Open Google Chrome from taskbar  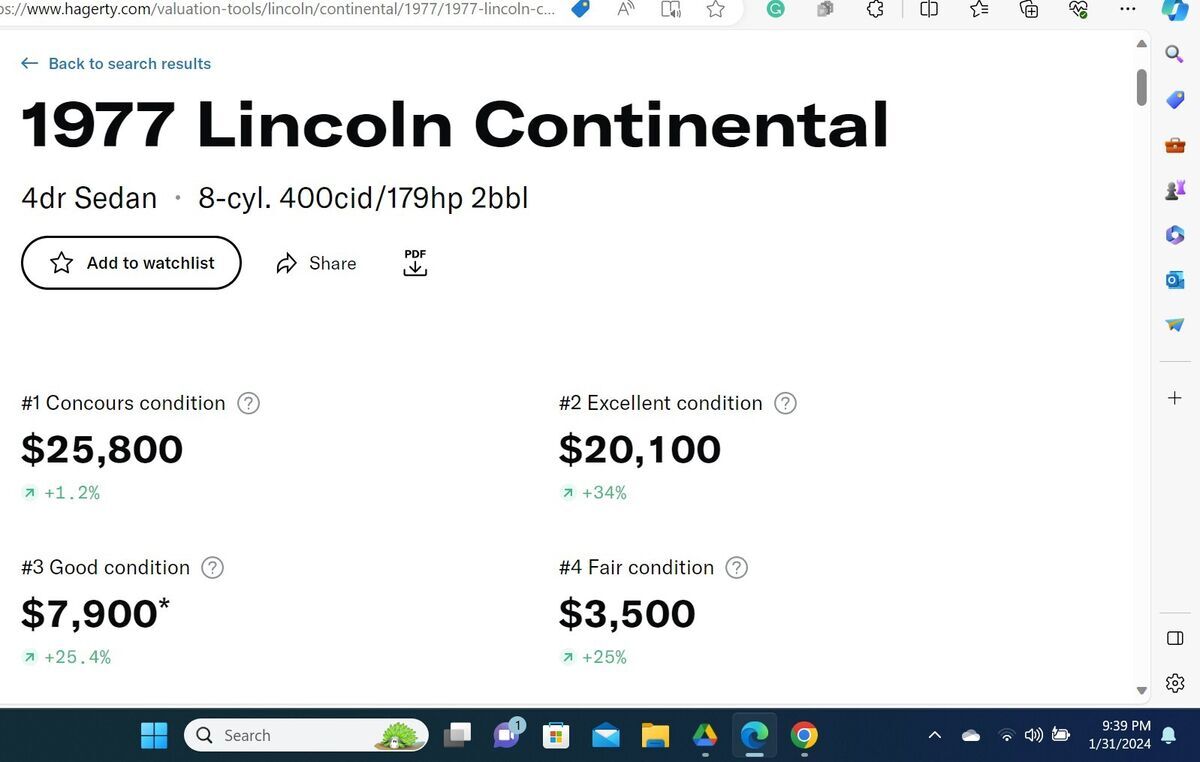pos(803,736)
